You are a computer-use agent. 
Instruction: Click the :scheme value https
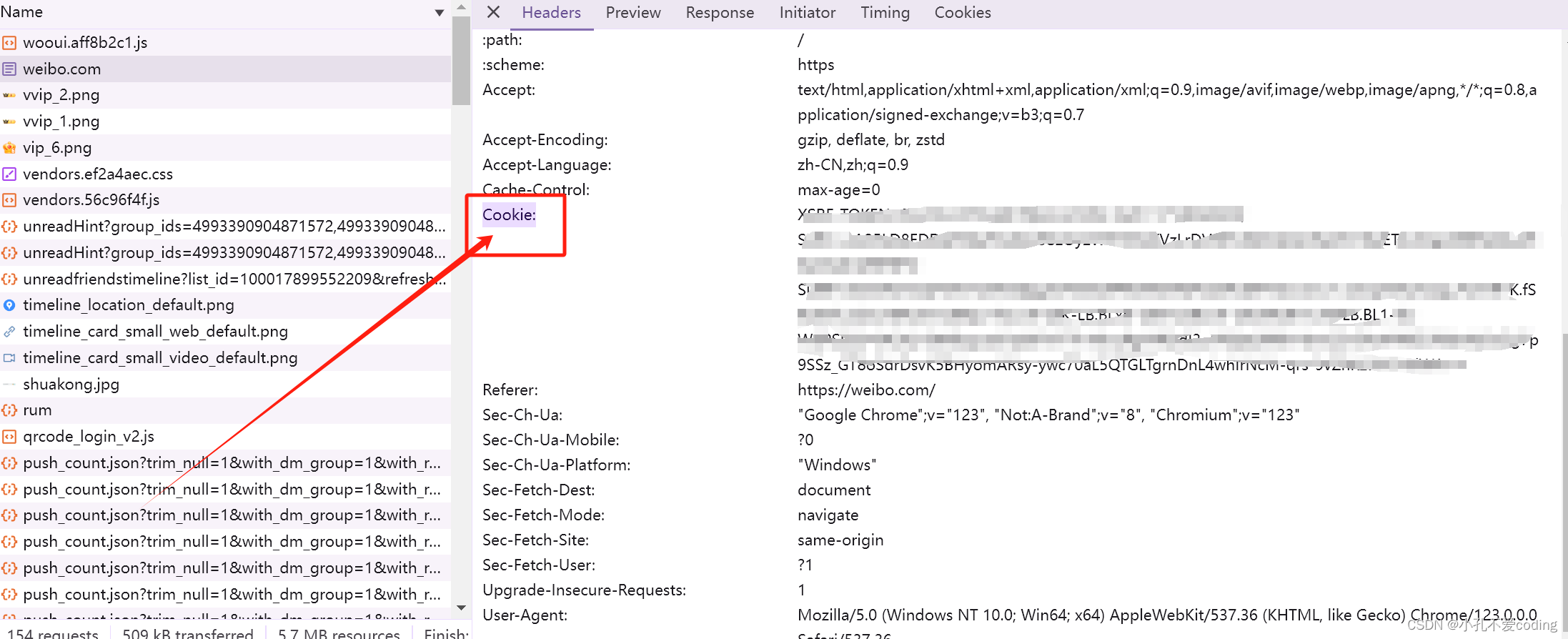click(815, 65)
